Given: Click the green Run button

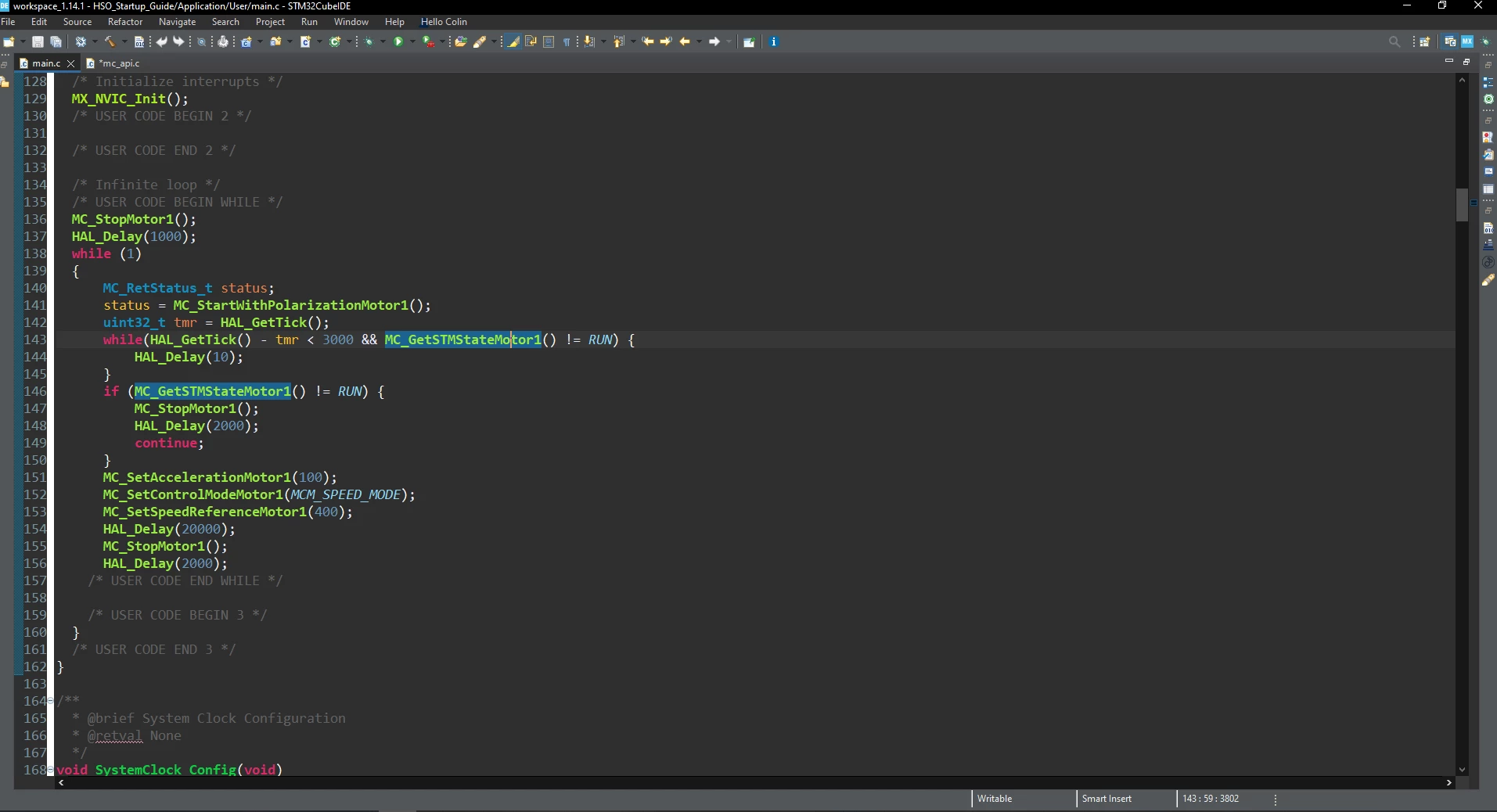Looking at the screenshot, I should 398,41.
